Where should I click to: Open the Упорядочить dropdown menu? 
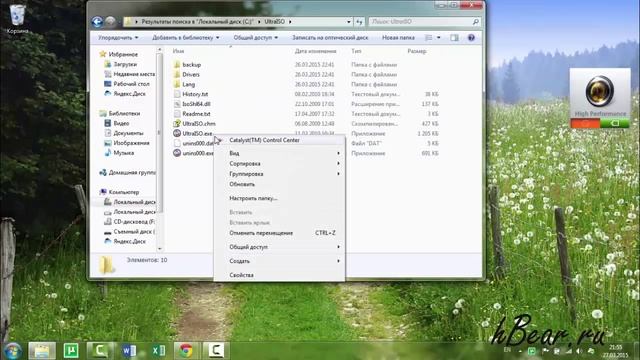coord(118,38)
